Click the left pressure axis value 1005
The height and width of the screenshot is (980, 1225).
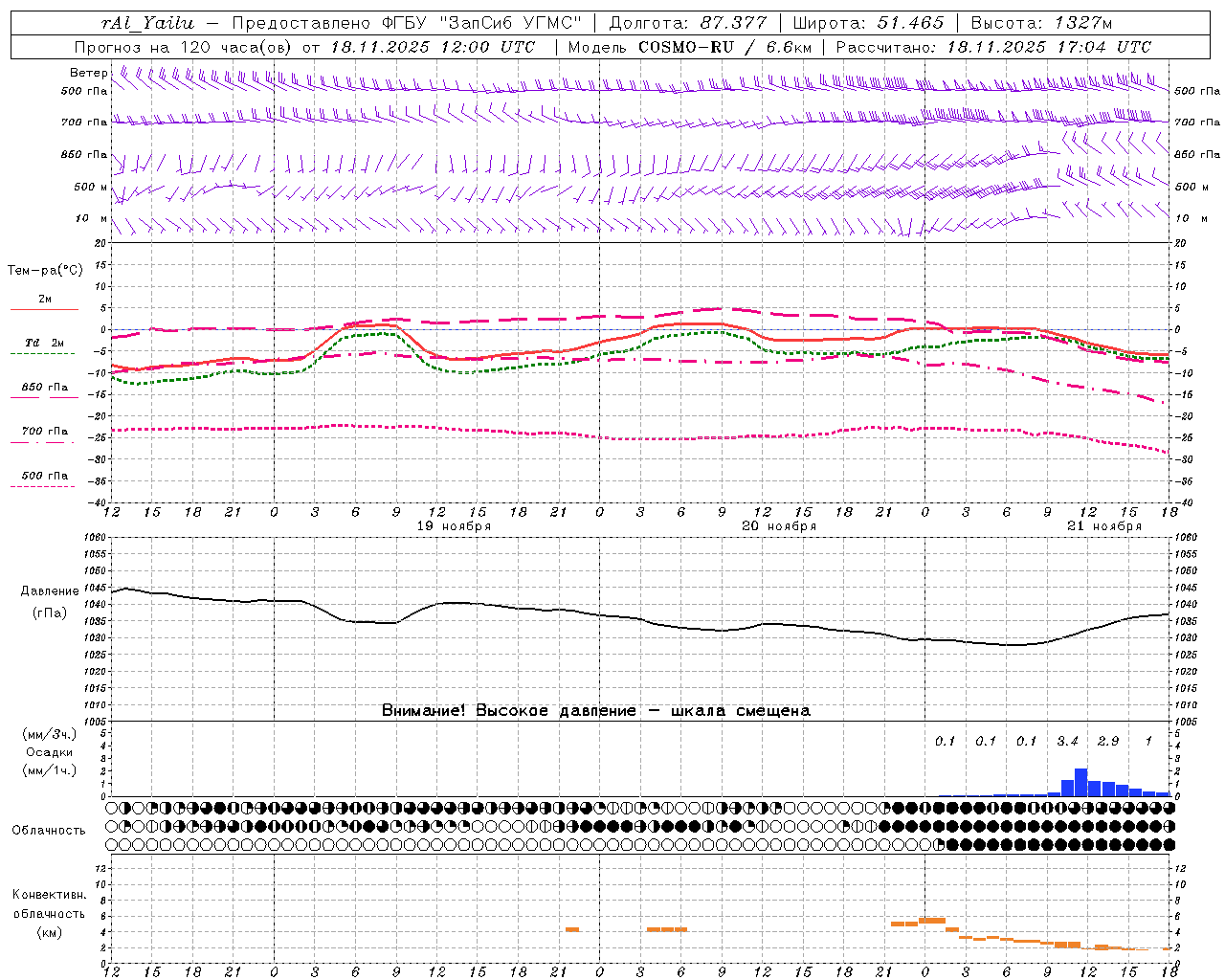coord(96,722)
